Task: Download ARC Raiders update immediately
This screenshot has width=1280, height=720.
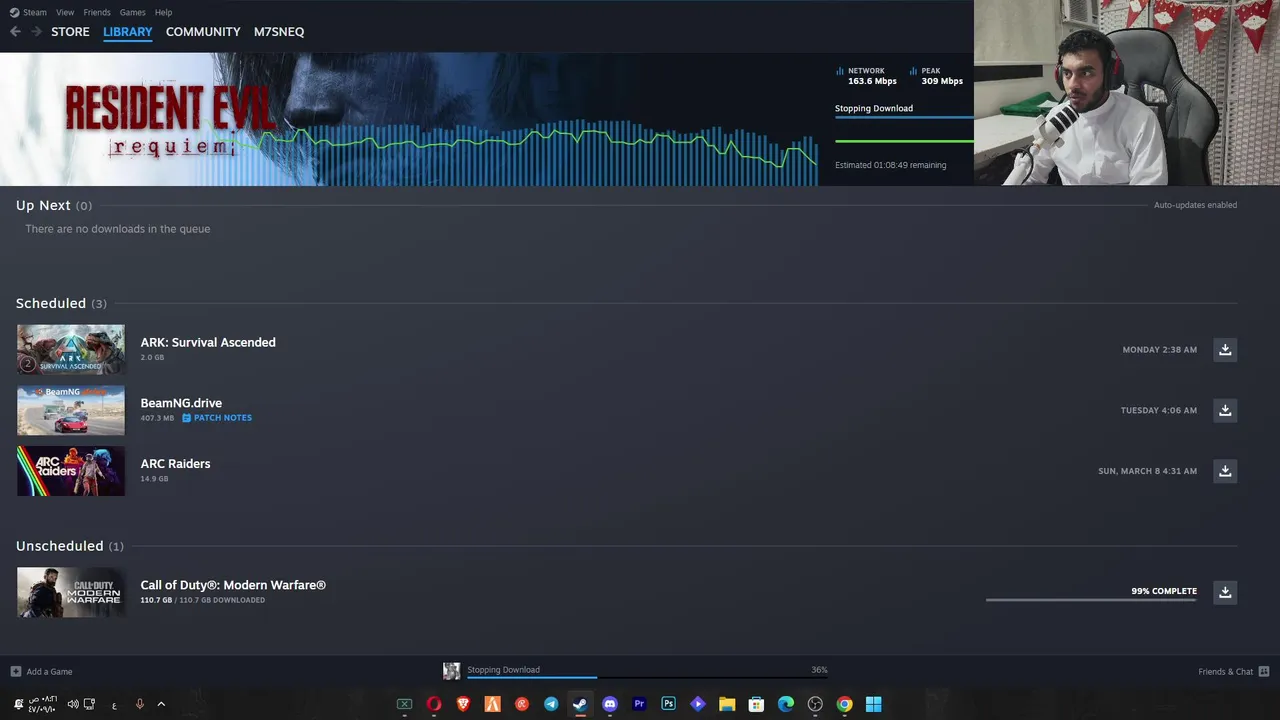Action: coord(1225,471)
